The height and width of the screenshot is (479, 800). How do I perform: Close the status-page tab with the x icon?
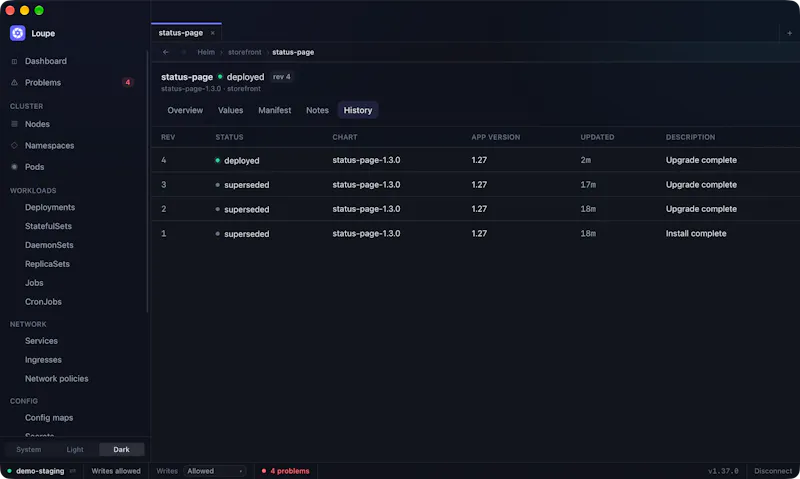click(213, 33)
